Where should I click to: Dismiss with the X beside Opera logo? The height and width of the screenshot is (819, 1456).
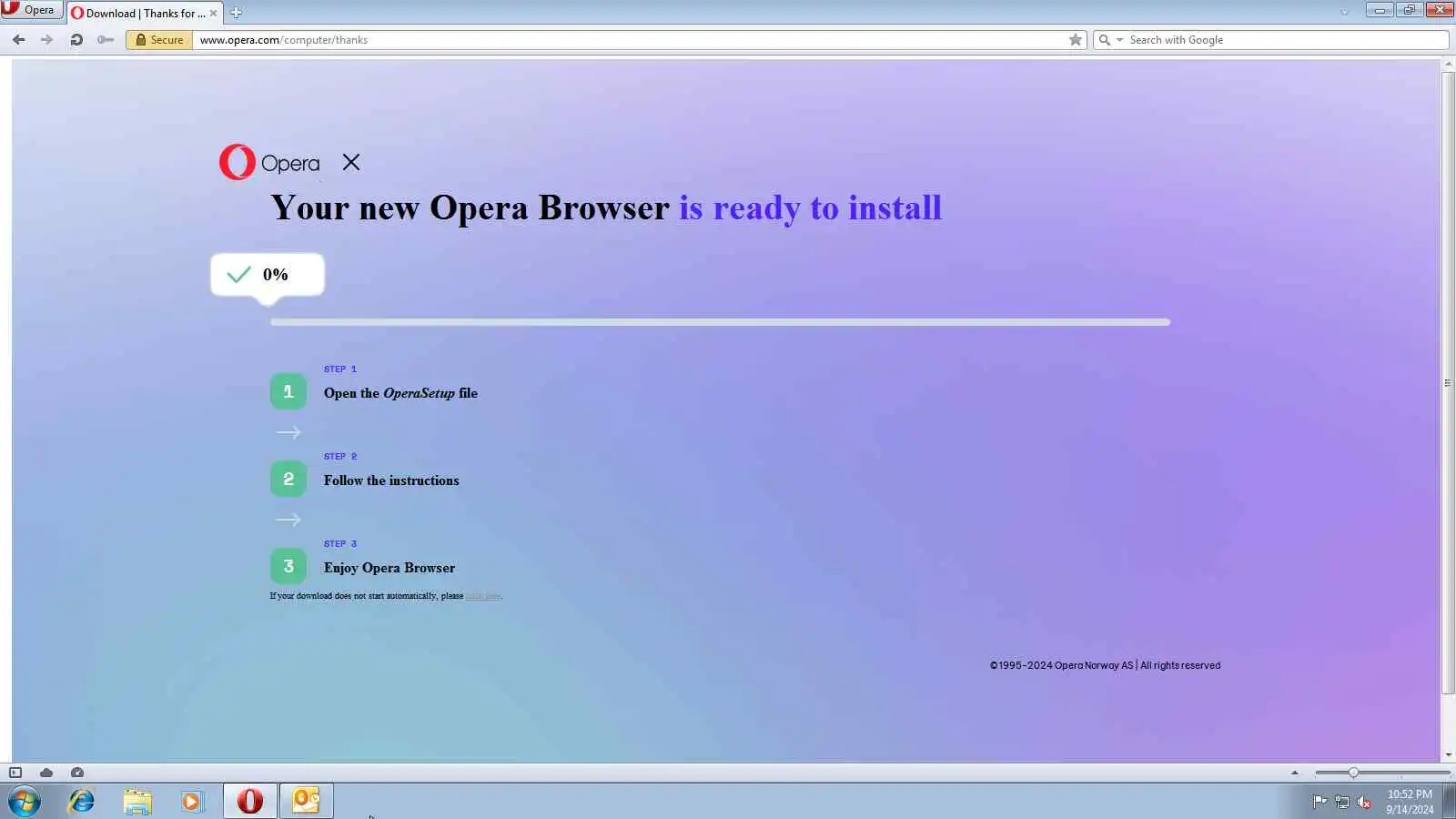click(351, 162)
